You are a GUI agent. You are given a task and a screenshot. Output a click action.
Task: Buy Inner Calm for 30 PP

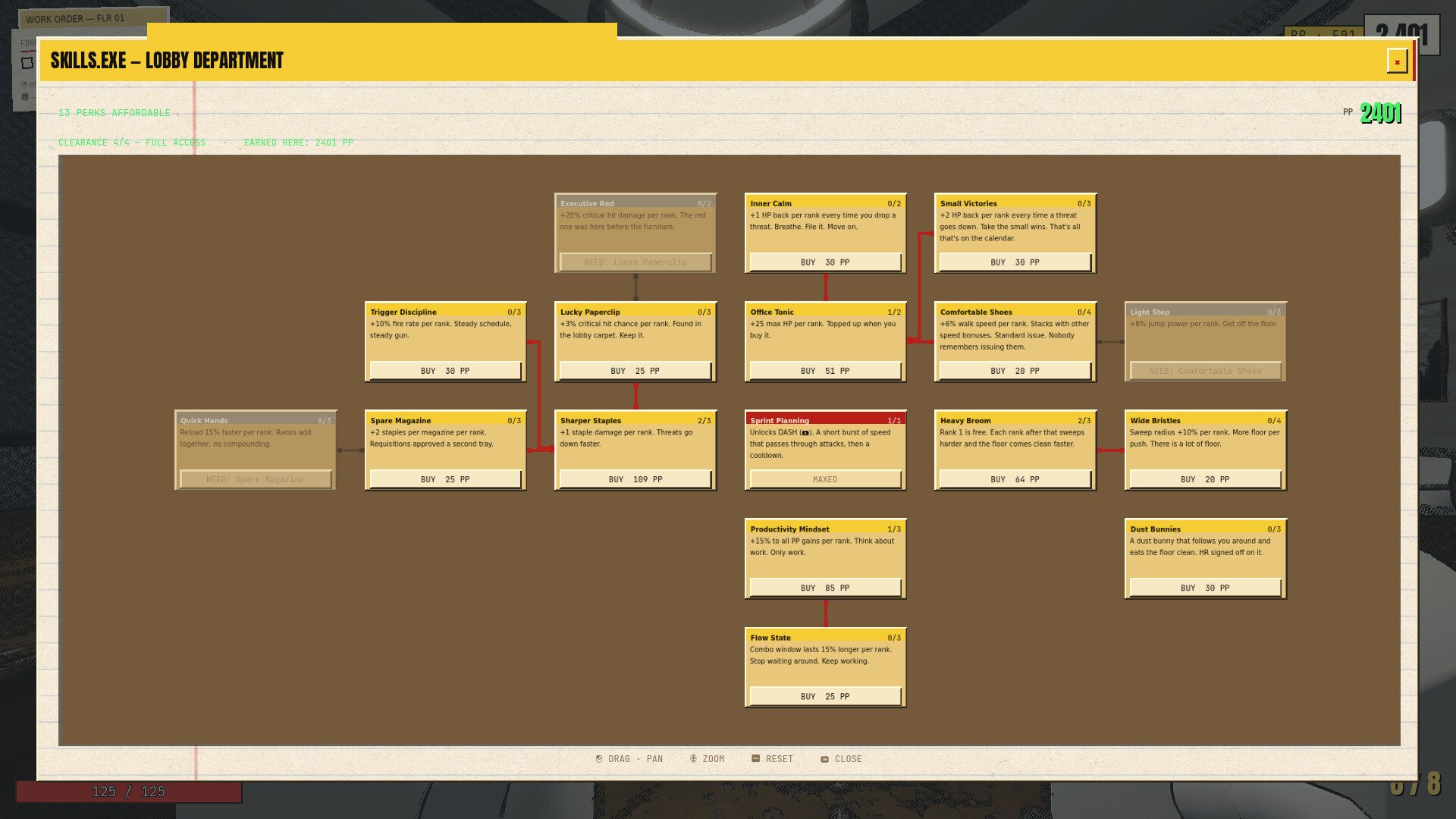coord(825,262)
